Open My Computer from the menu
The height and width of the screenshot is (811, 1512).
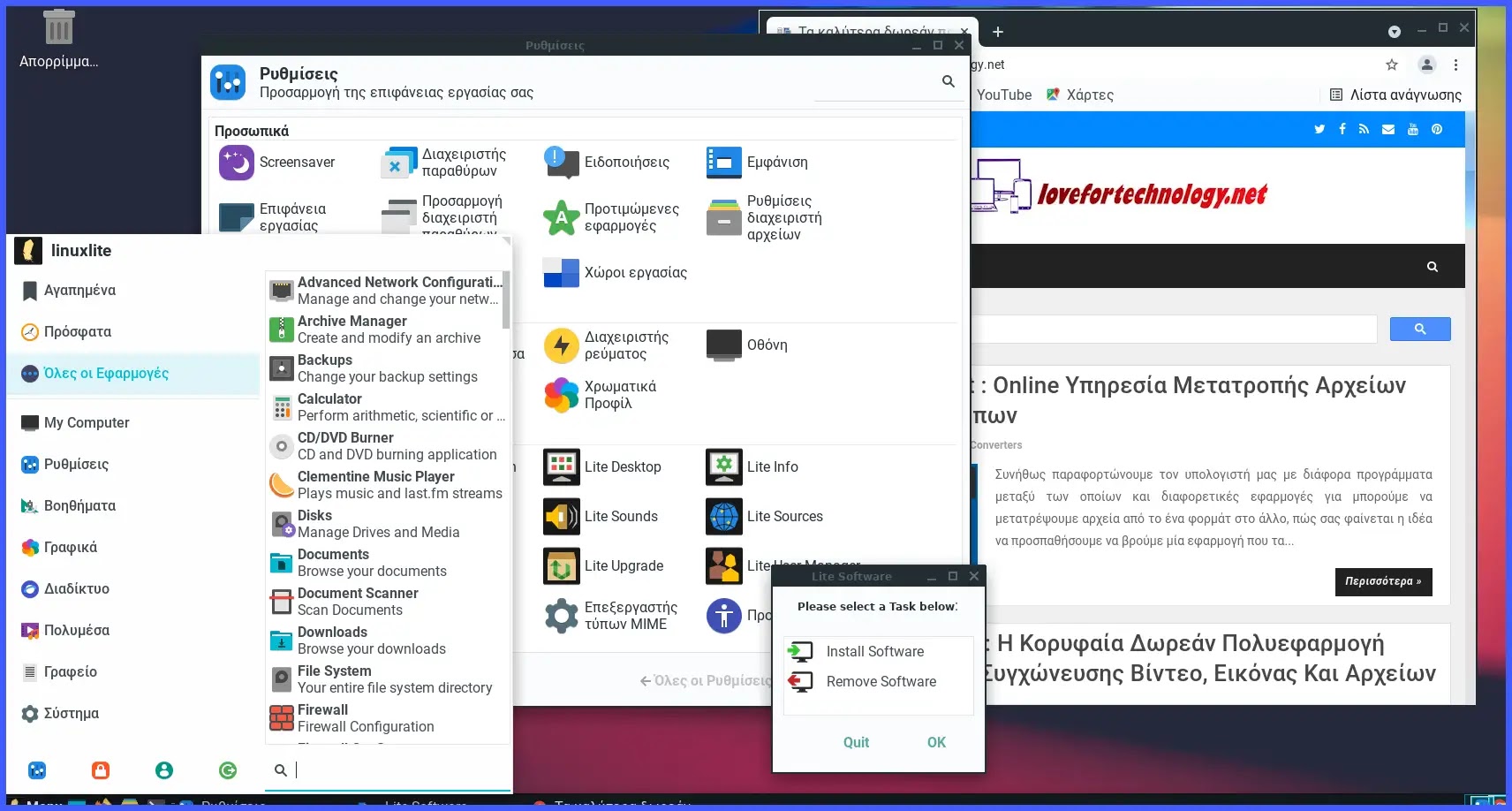coord(132,423)
